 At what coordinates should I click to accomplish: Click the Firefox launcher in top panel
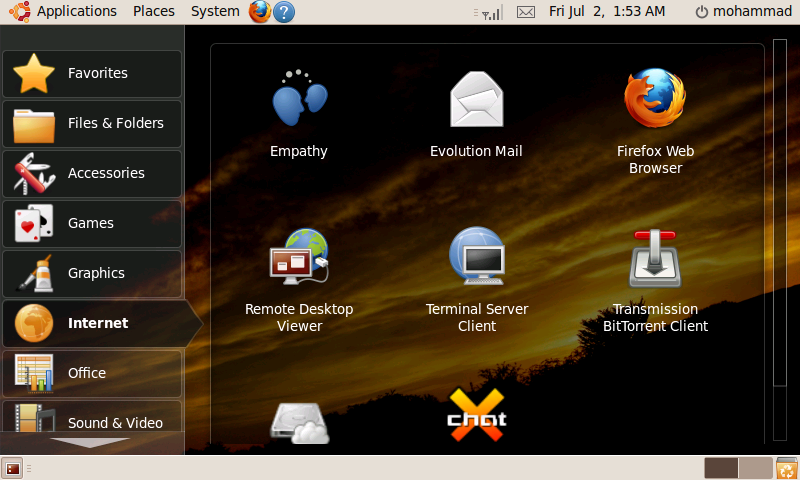tap(260, 12)
